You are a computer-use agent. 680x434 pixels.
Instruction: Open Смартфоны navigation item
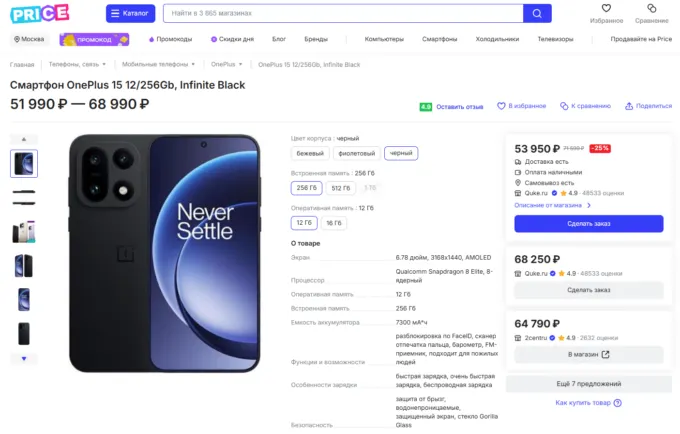click(x=439, y=39)
